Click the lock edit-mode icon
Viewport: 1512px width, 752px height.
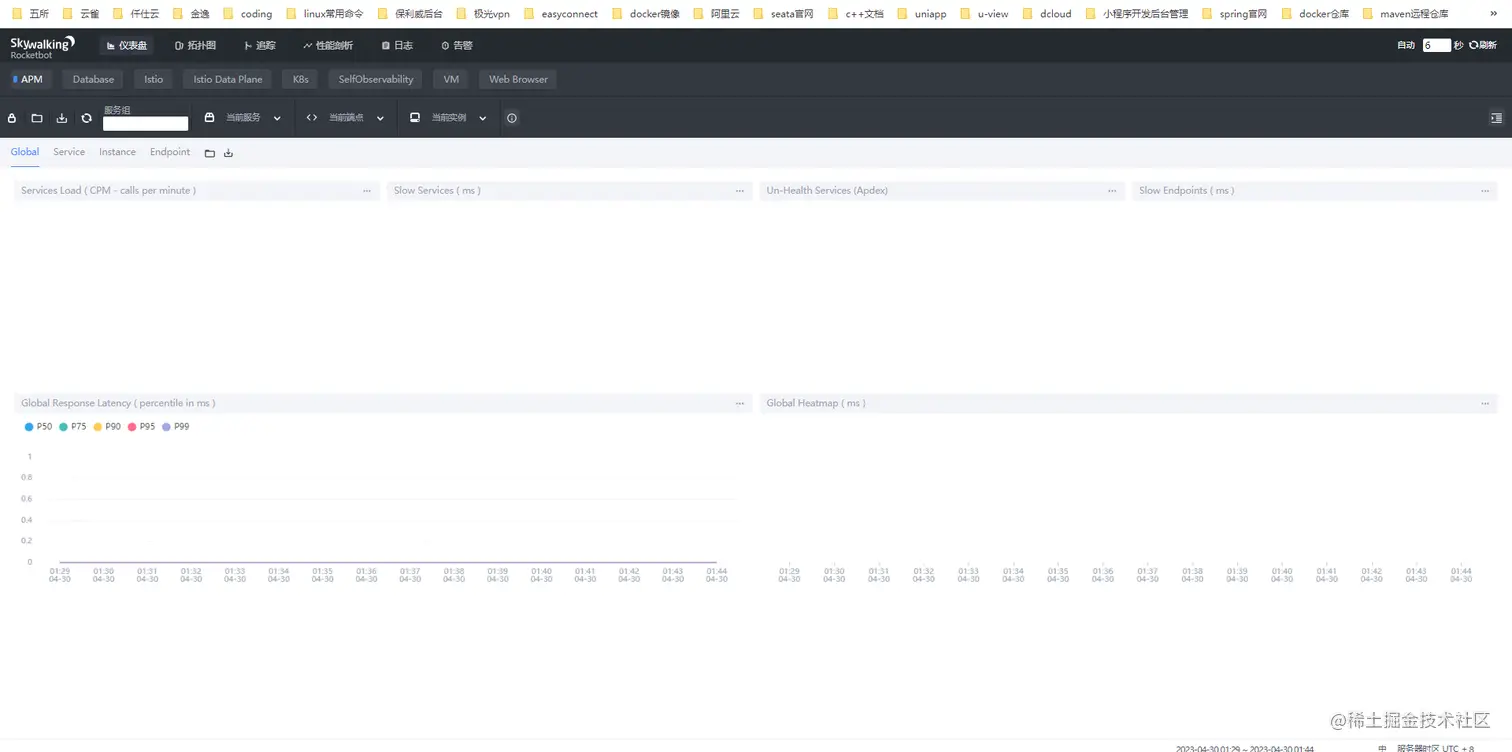(12, 118)
